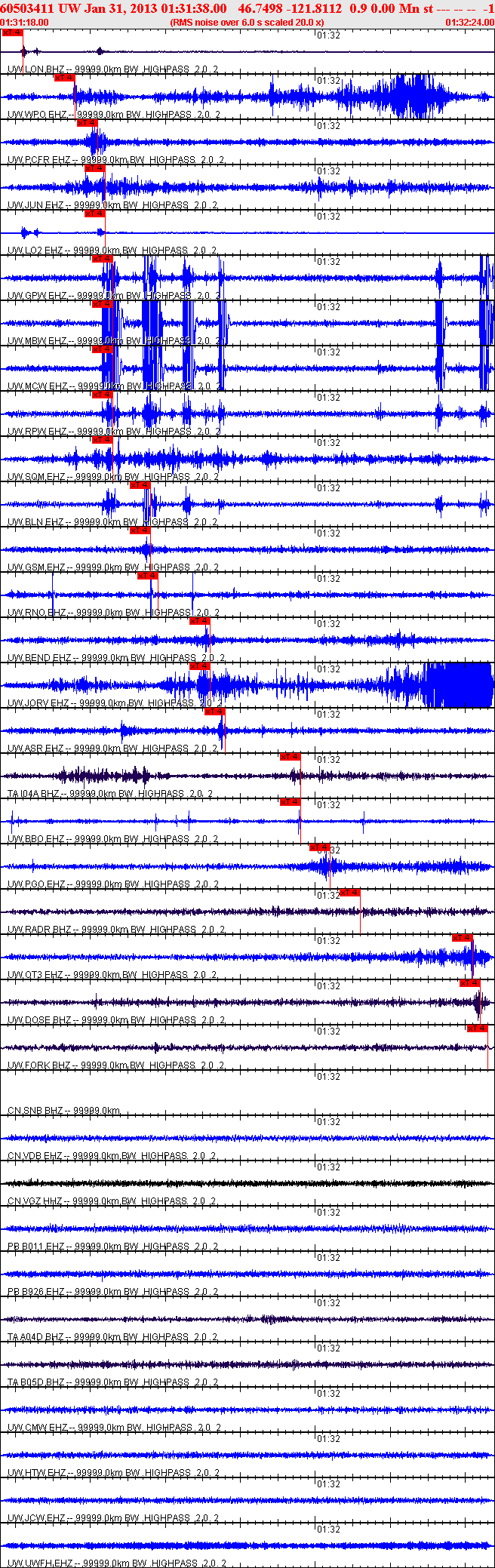Select the pick flag on GPW trace

[103, 259]
